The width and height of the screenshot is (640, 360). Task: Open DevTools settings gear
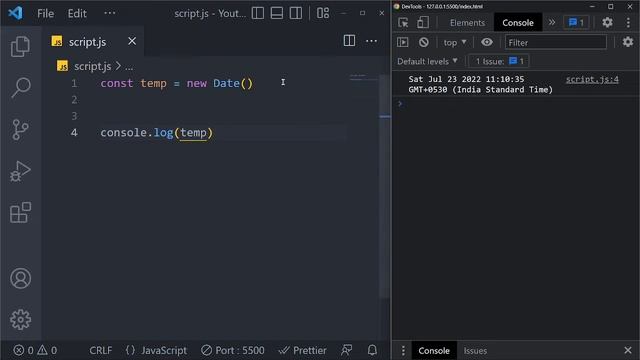(x=607, y=22)
